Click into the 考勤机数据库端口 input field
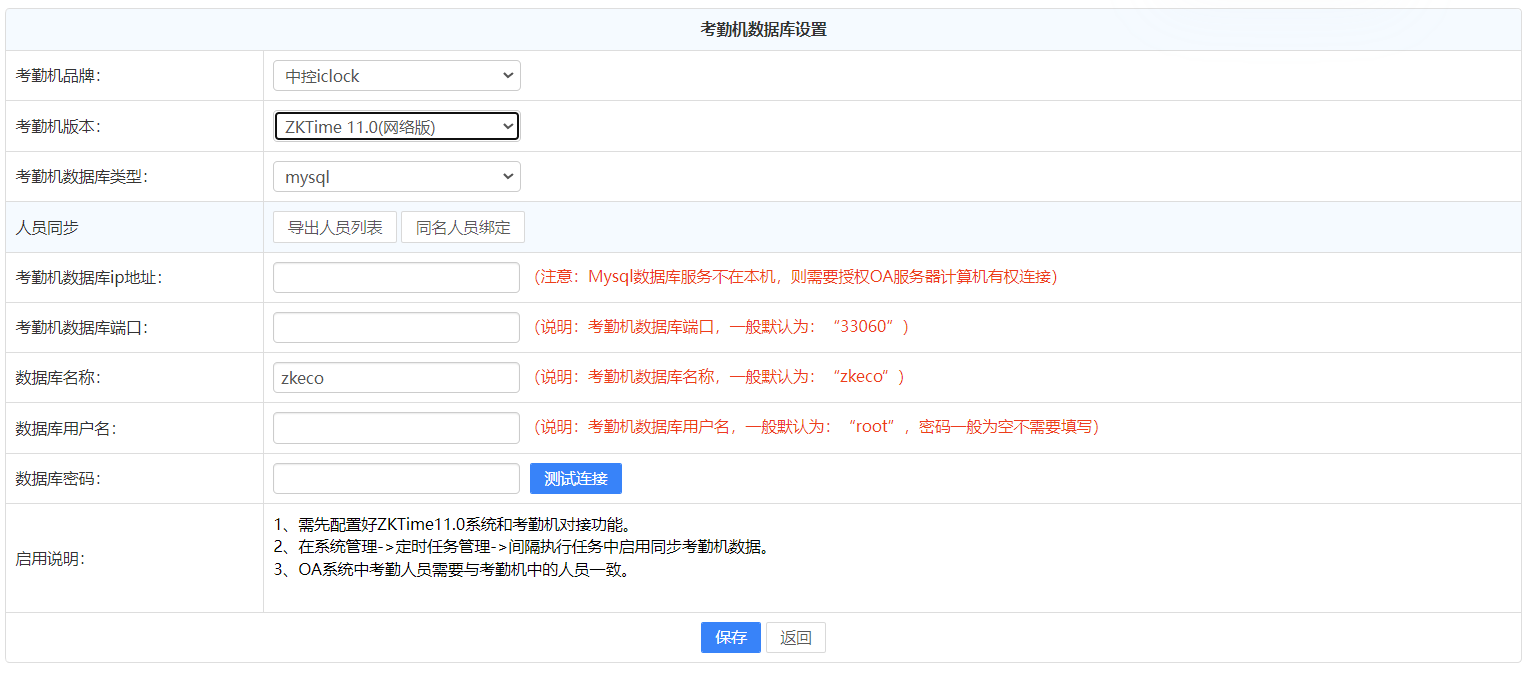1531x681 pixels. [x=396, y=327]
